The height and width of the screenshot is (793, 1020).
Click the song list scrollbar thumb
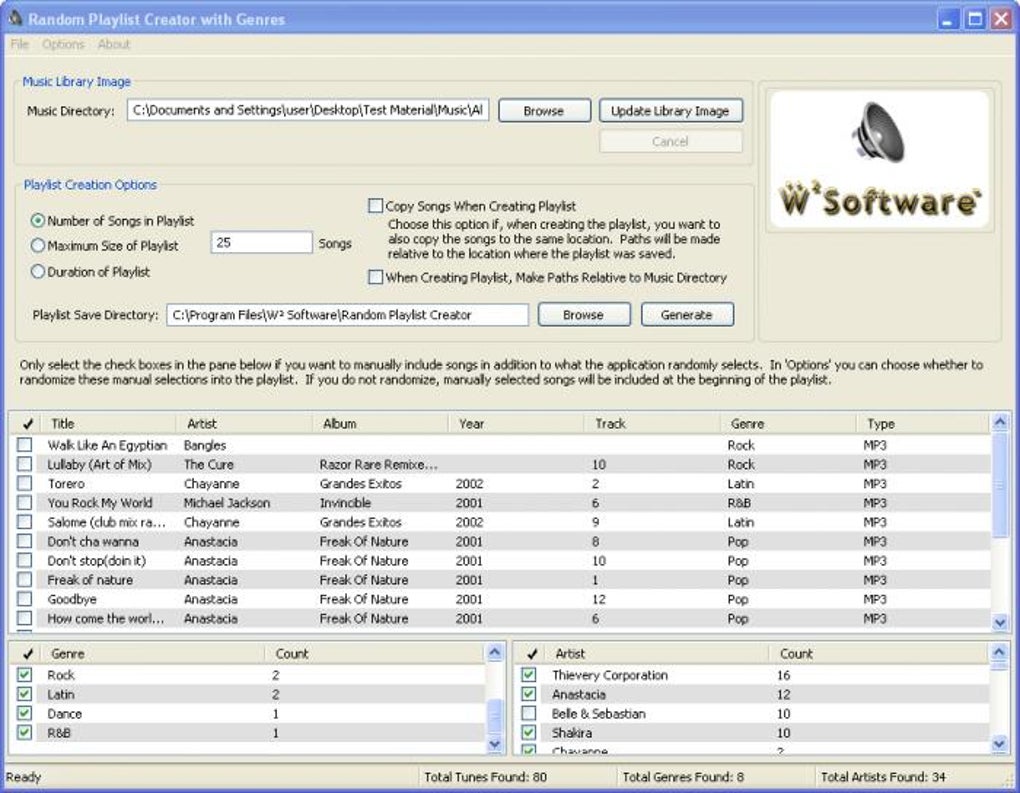[x=1000, y=485]
